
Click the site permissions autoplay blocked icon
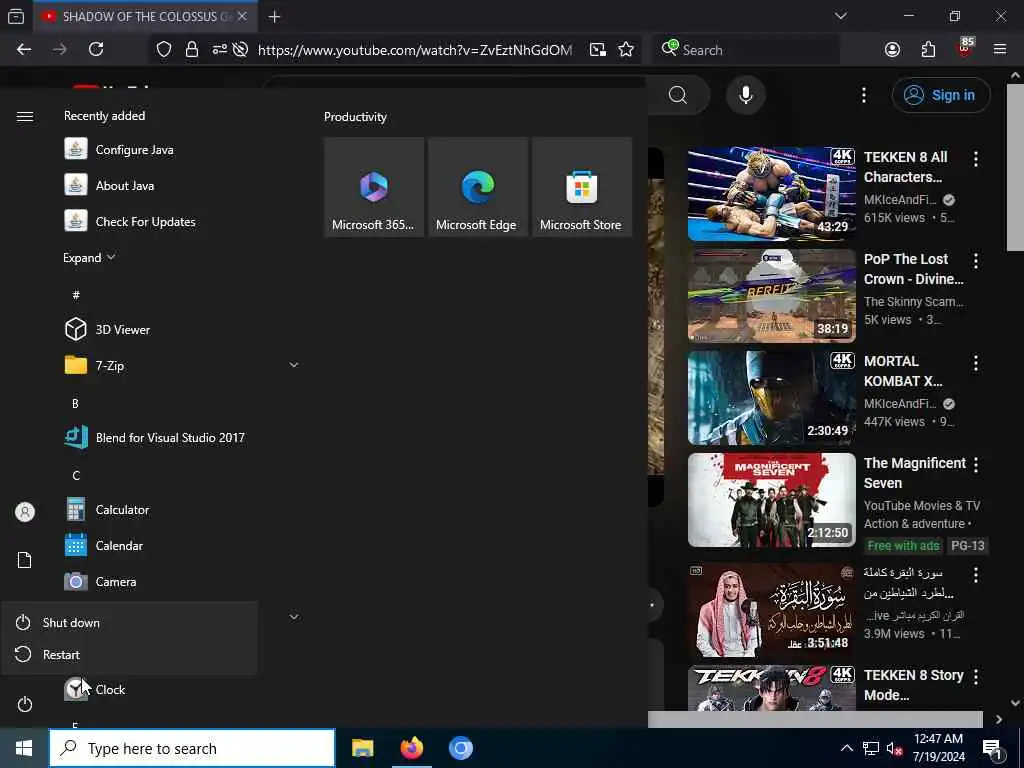[240, 50]
